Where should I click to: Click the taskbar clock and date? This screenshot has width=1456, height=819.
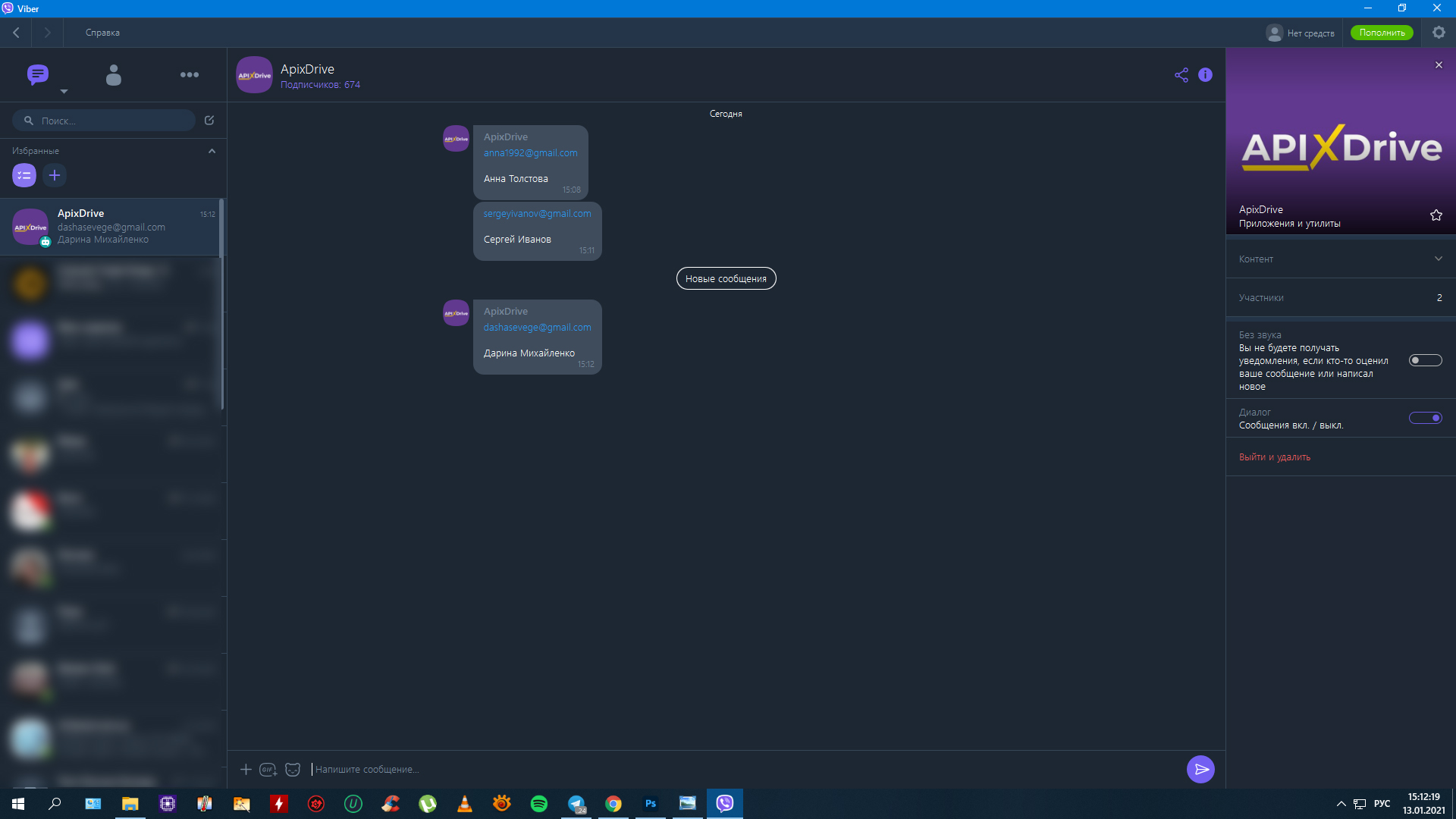(1423, 804)
